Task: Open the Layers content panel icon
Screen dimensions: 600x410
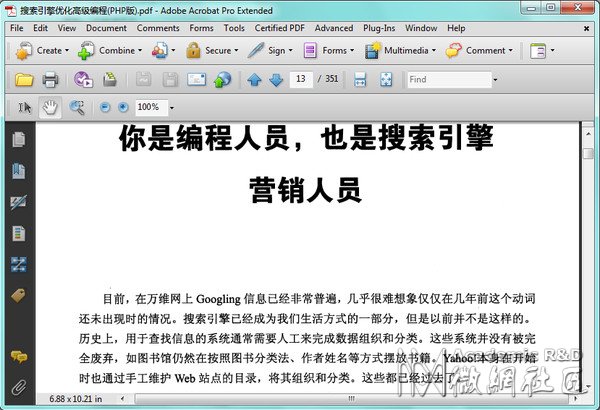Action: [x=19, y=234]
